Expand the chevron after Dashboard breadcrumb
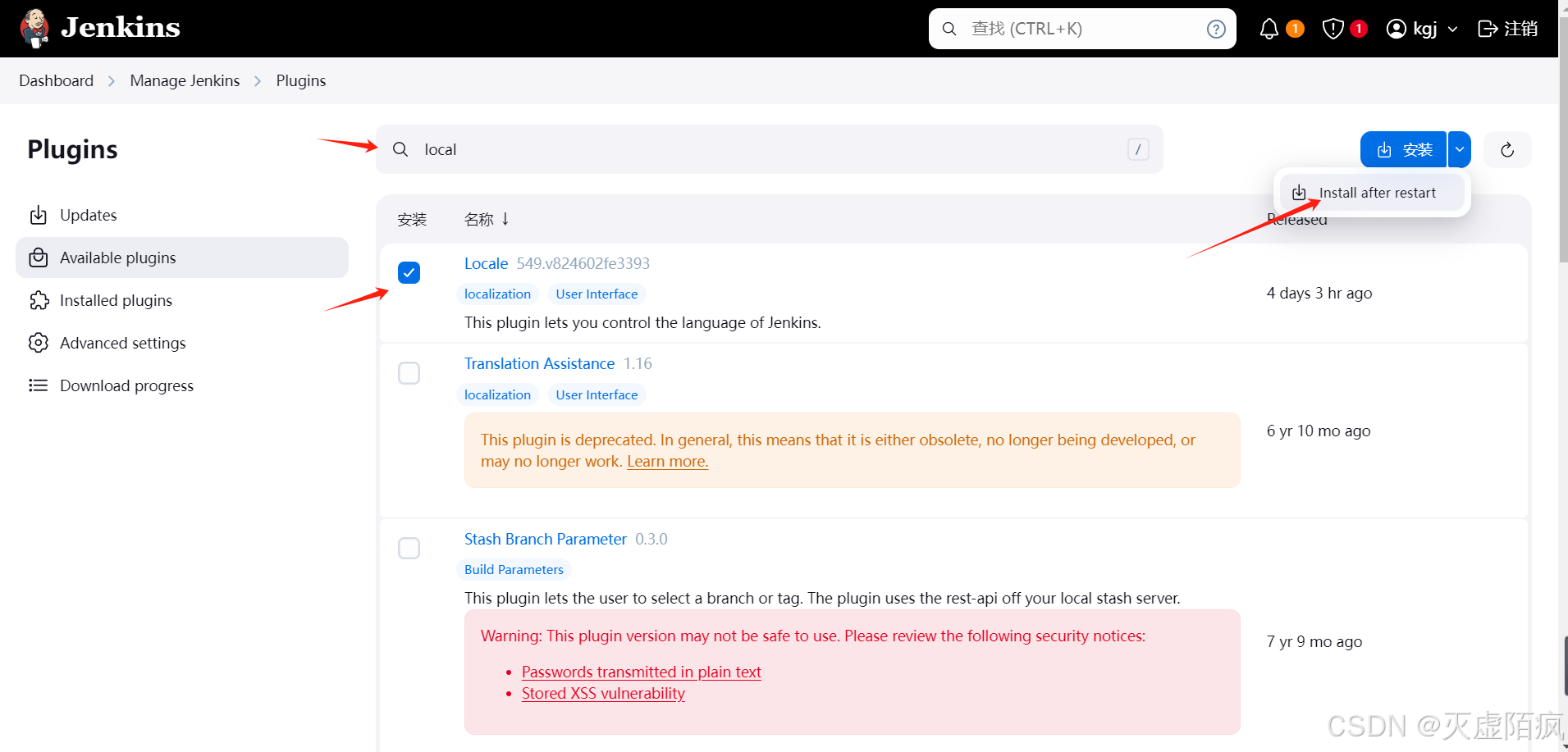The height and width of the screenshot is (752, 1568). 112,81
